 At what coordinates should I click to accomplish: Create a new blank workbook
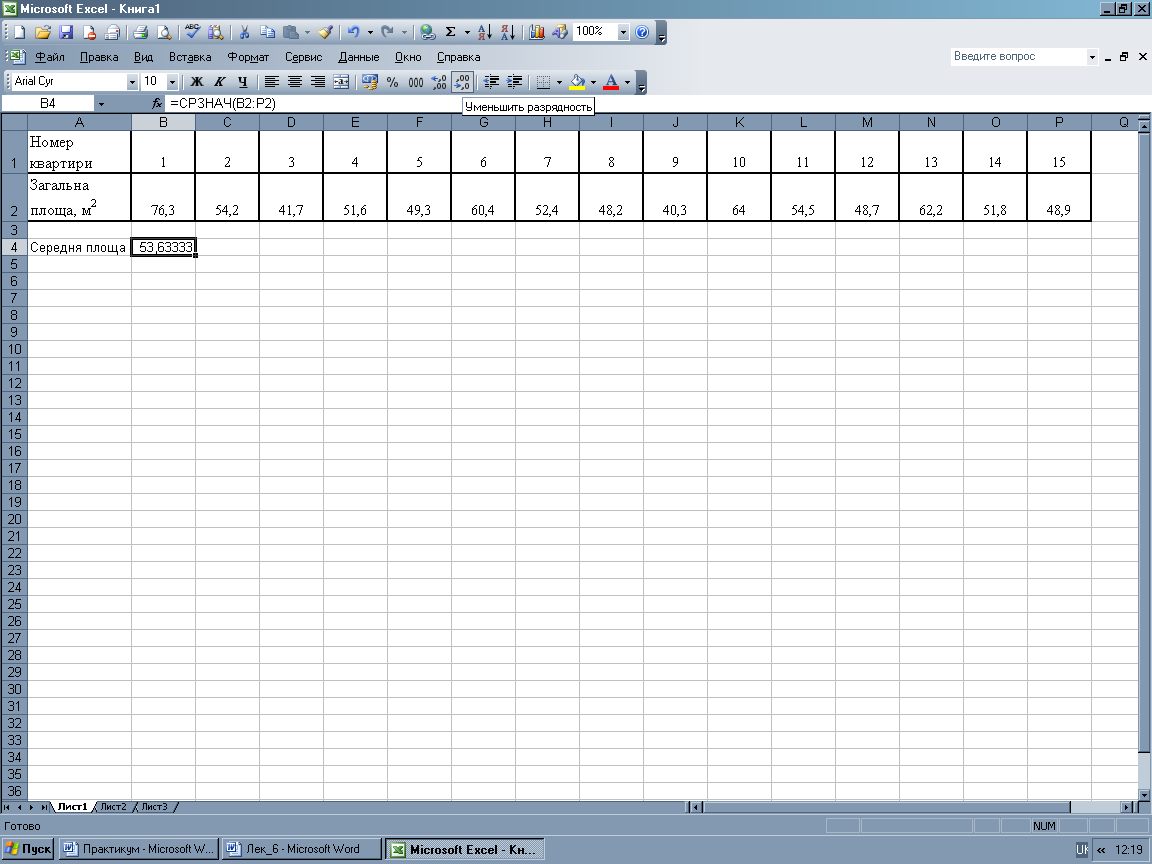pos(20,32)
